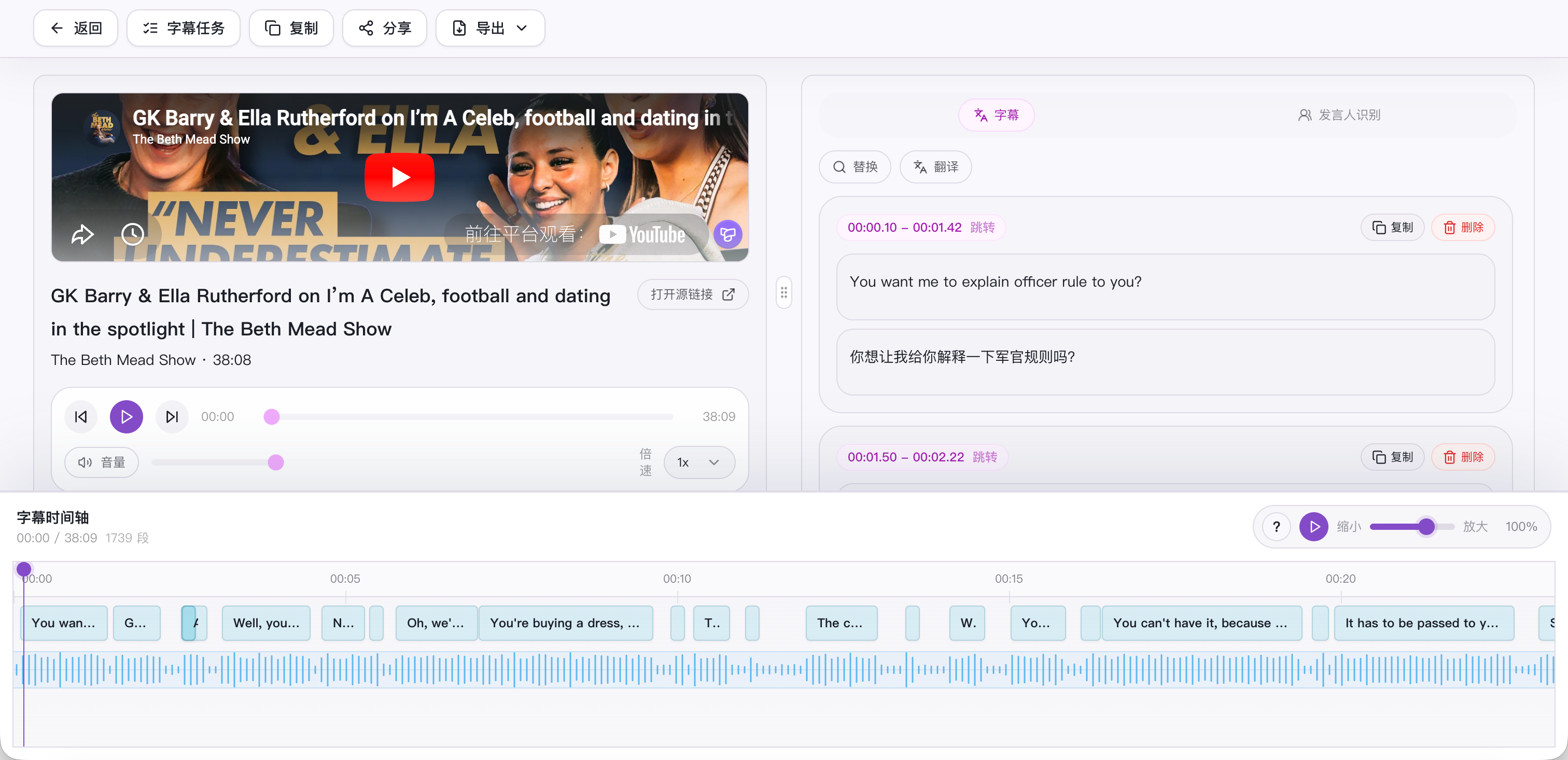
Task: Click the panel resize grip handle
Action: 783,293
